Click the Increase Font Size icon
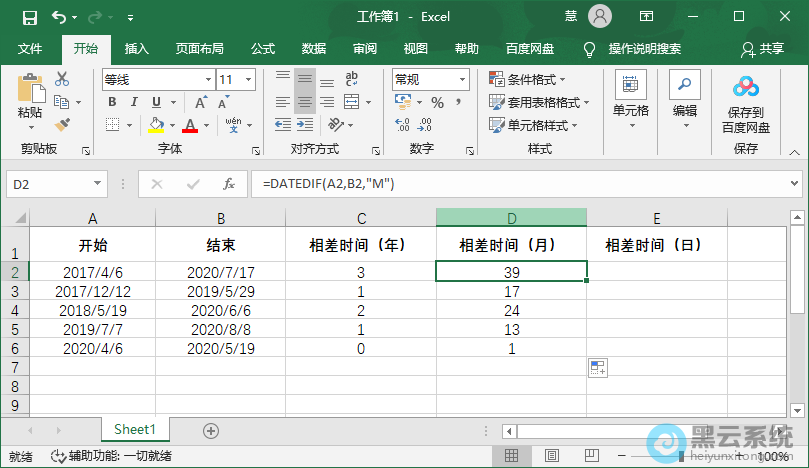The image size is (809, 468). 201,102
